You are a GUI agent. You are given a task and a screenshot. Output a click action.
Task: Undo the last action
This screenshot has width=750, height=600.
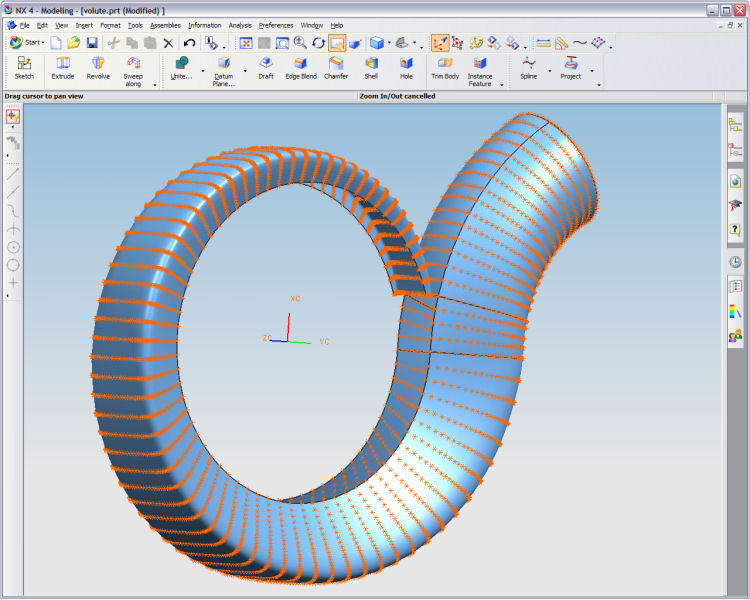click(189, 43)
